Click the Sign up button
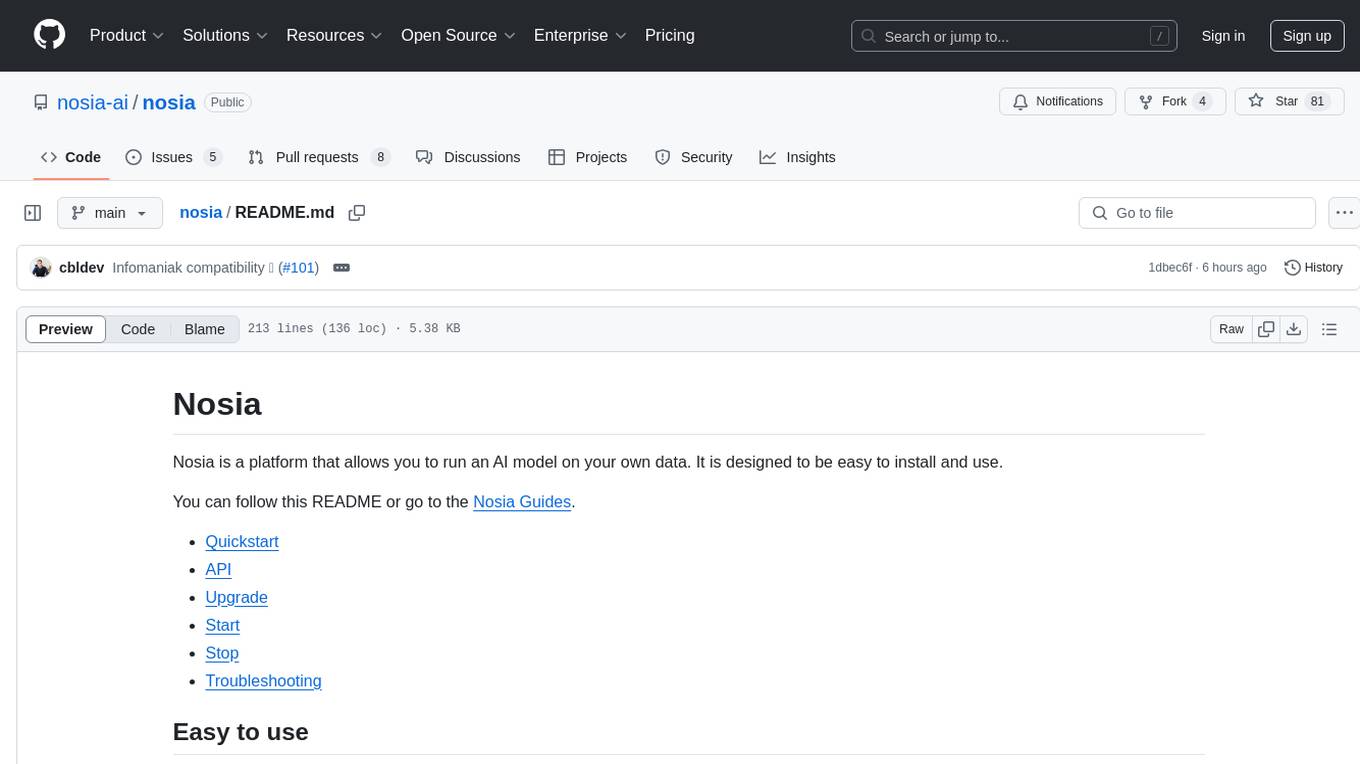 pos(1307,36)
